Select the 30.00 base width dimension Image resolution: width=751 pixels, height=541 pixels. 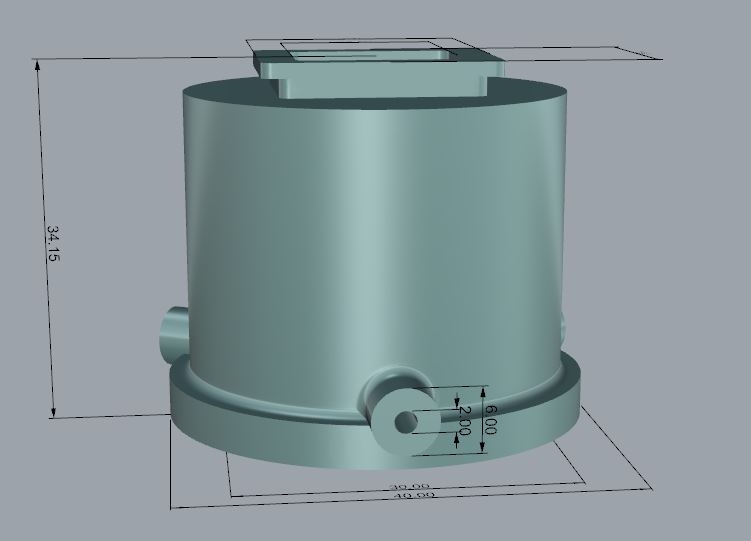pyautogui.click(x=409, y=486)
